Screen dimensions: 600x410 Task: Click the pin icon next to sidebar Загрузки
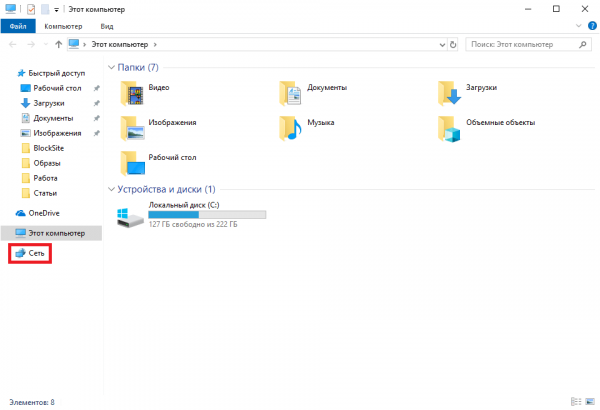tap(97, 103)
